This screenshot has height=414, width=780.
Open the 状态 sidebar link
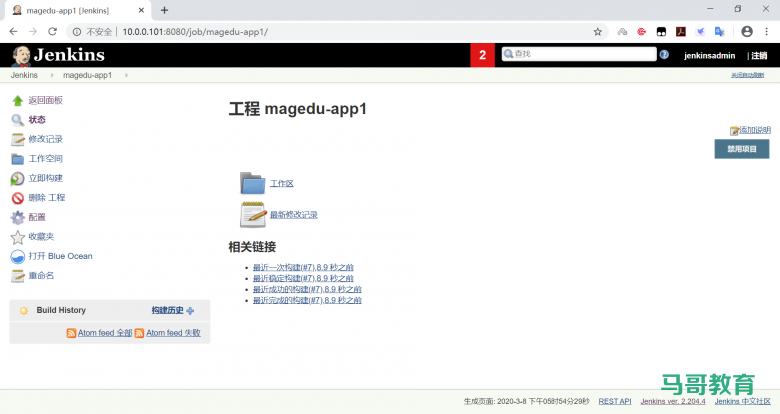37,120
